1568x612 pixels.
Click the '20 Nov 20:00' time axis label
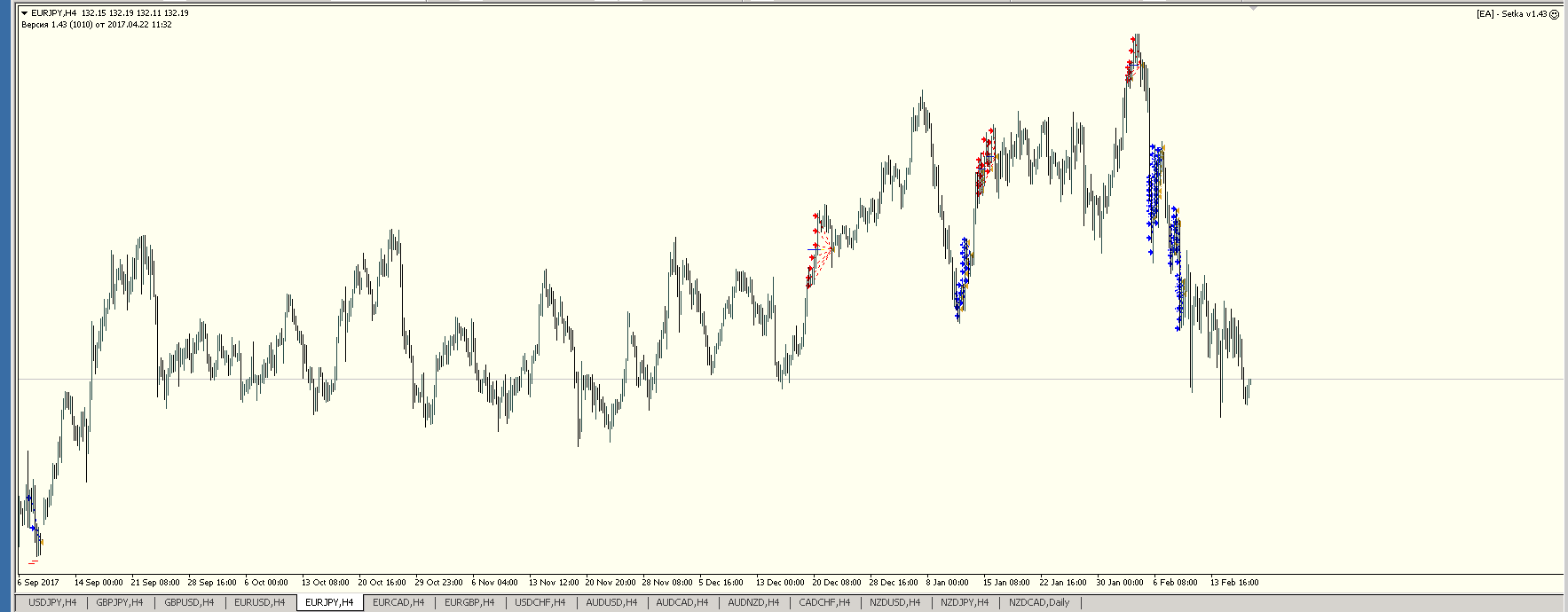tap(611, 583)
